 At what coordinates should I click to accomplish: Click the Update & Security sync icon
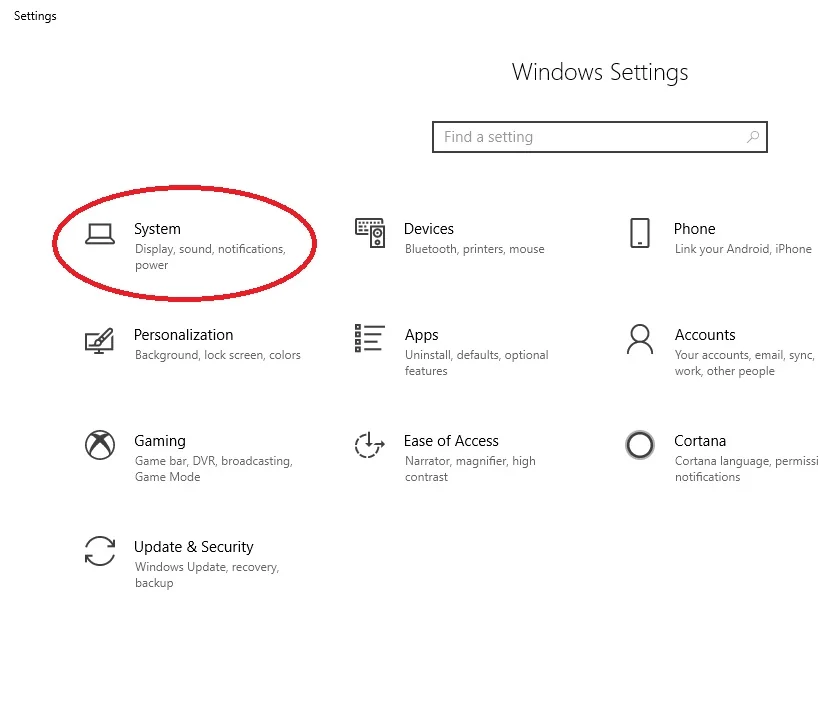click(x=100, y=551)
